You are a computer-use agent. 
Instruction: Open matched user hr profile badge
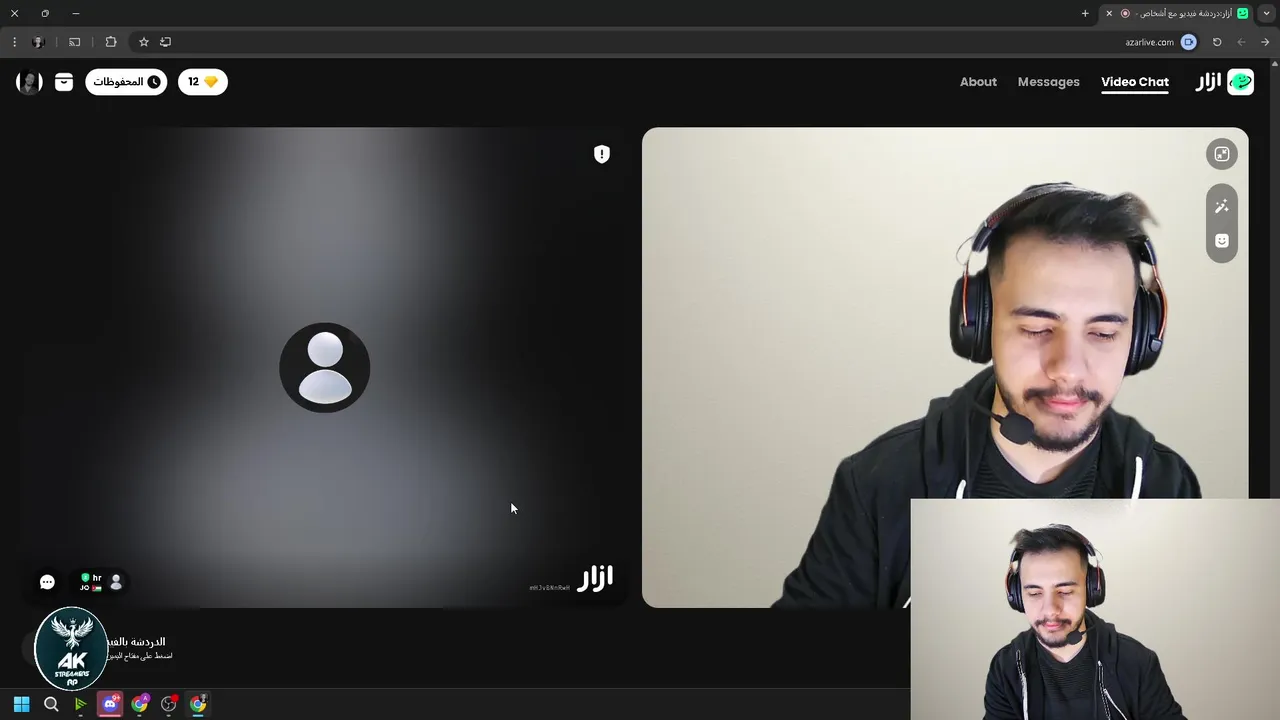pyautogui.click(x=102, y=582)
